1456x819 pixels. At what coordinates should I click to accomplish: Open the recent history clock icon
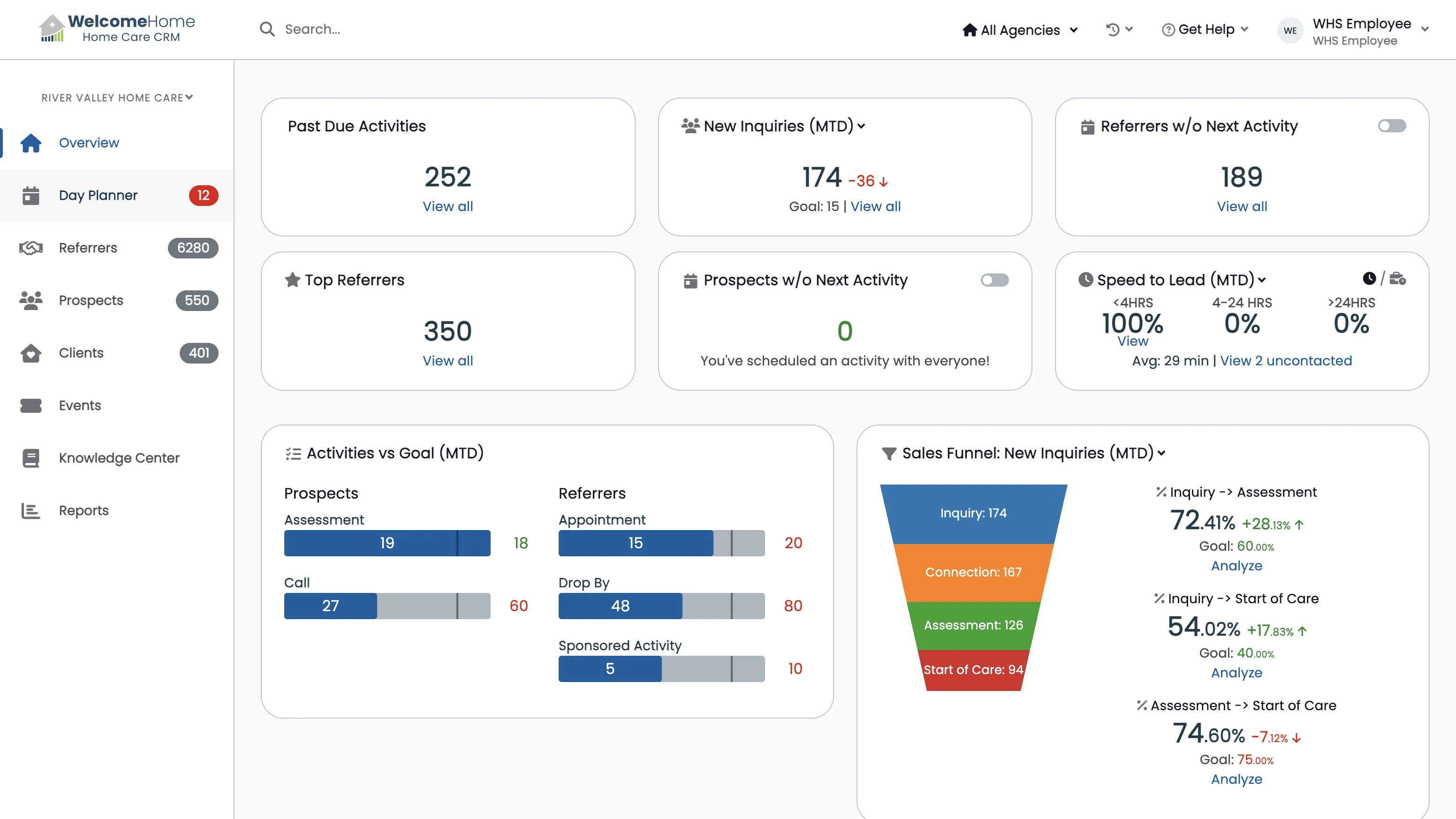pos(1112,30)
